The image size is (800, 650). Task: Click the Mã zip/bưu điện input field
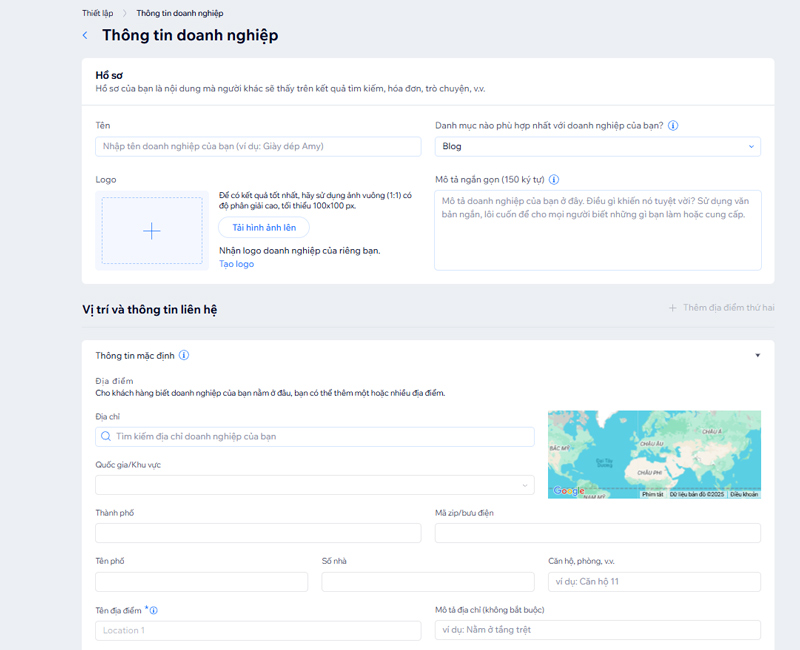tap(597, 533)
